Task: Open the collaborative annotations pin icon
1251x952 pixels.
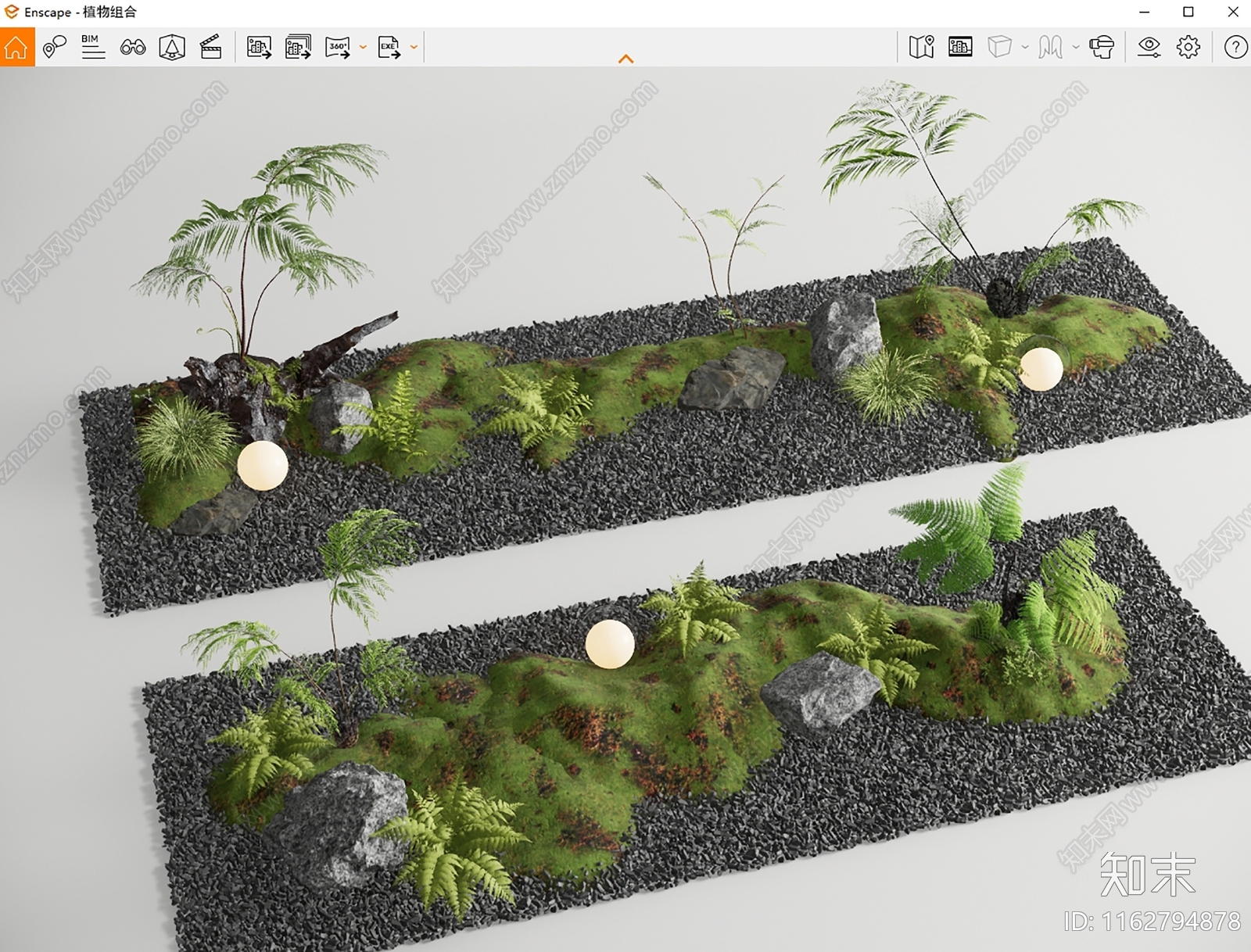Action: pyautogui.click(x=54, y=47)
